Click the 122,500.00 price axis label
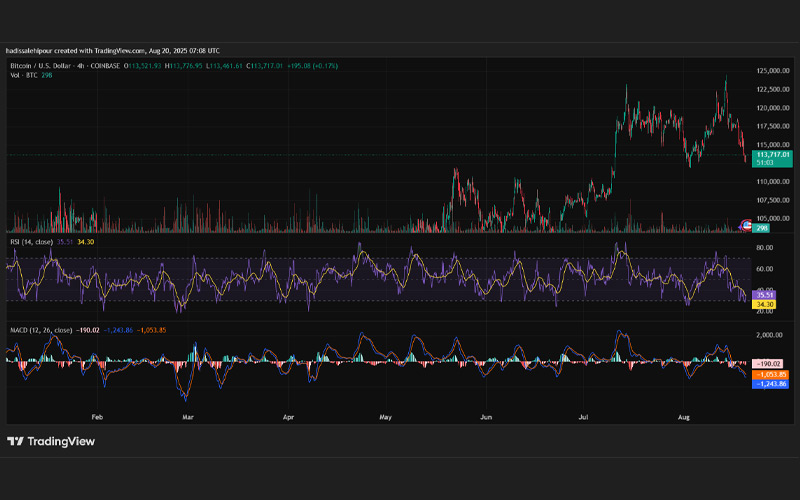The image size is (800, 500). (773, 89)
